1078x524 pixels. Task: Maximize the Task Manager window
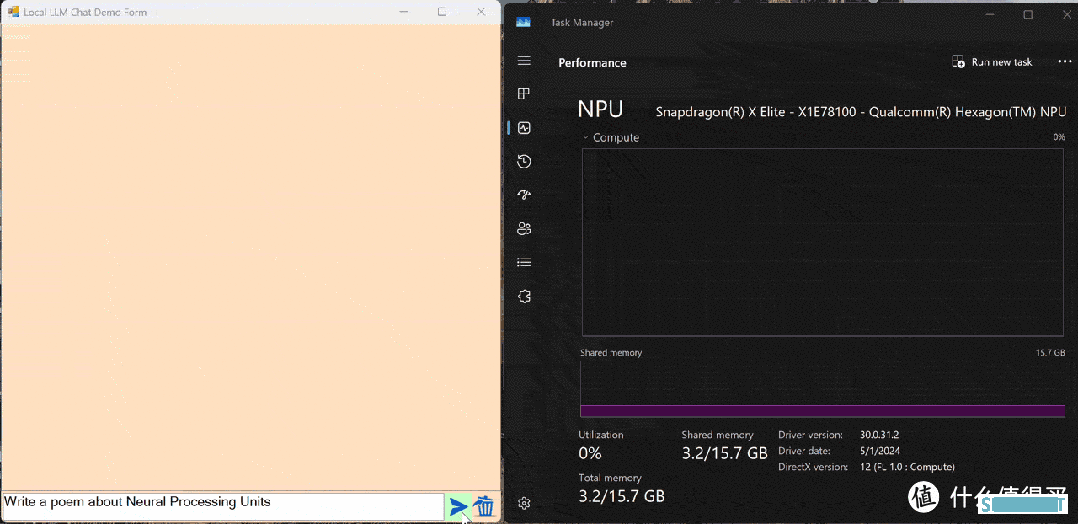[x=1028, y=15]
